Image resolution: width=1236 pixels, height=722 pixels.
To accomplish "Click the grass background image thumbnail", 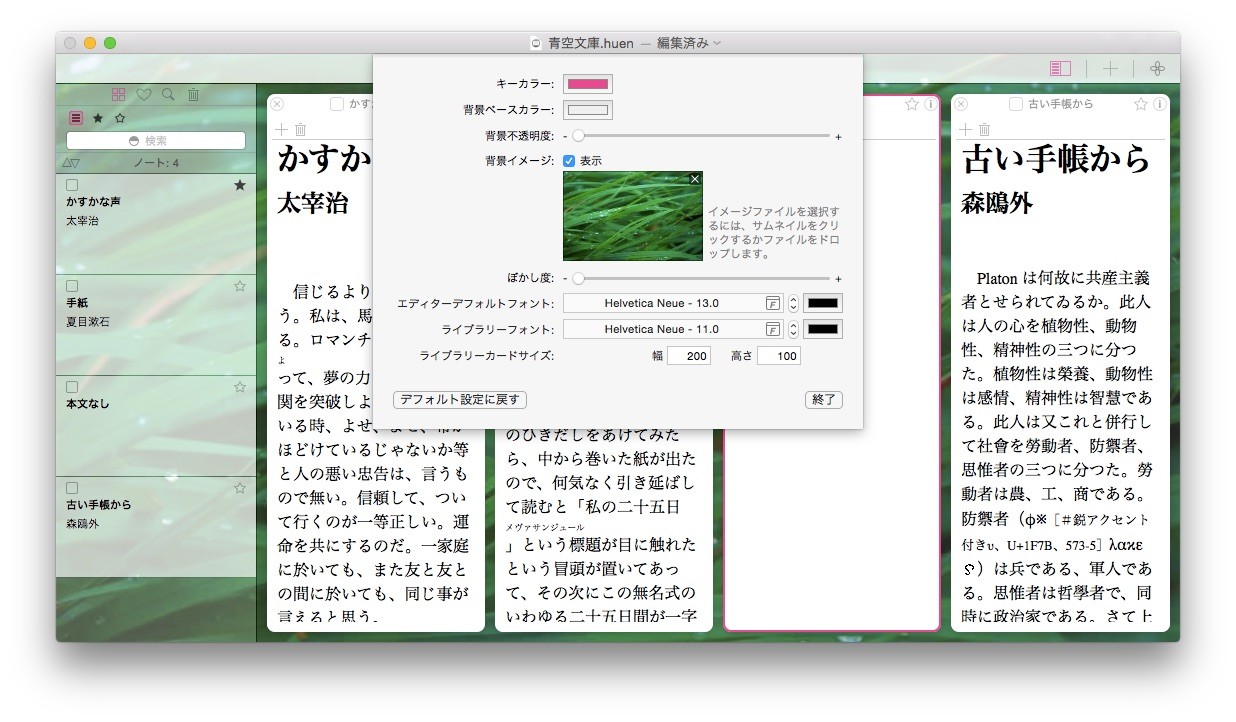I will [x=633, y=216].
